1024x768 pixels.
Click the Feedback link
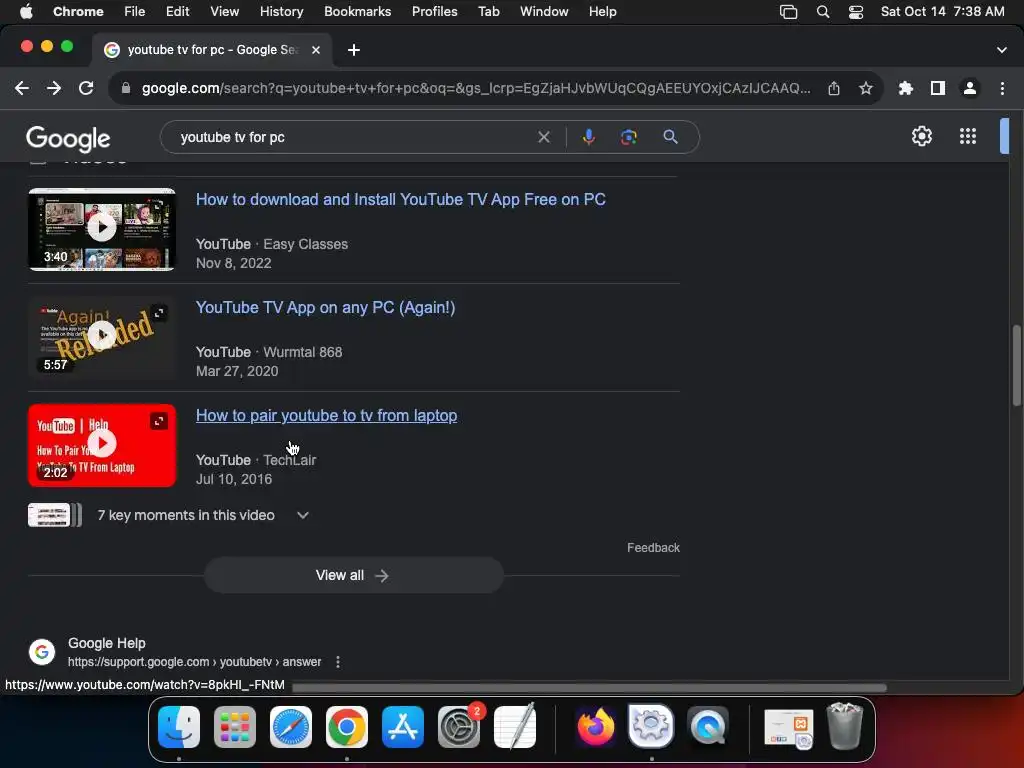point(653,548)
